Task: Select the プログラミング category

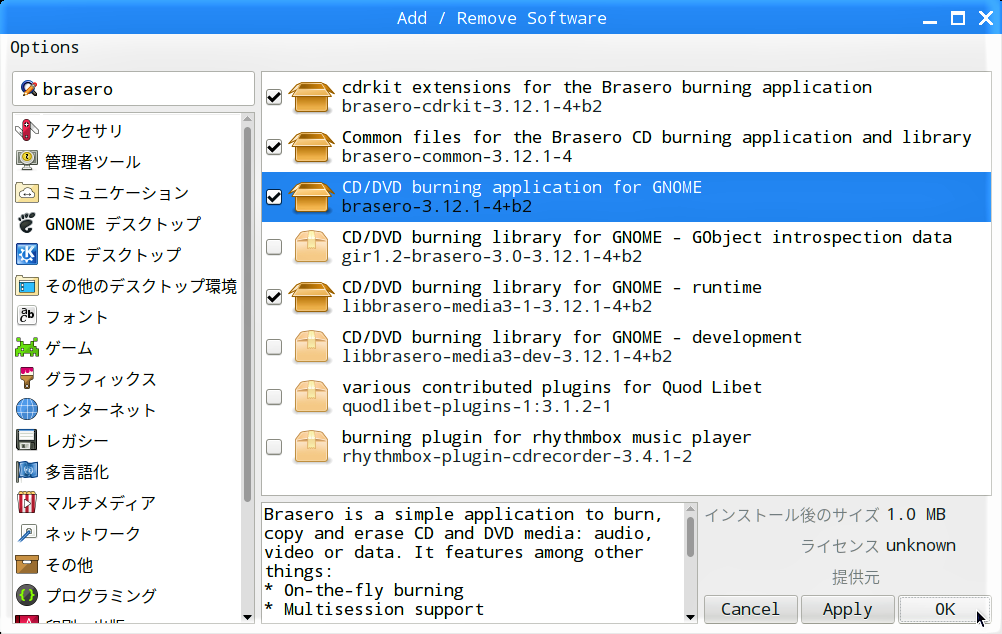Action: 101,596
